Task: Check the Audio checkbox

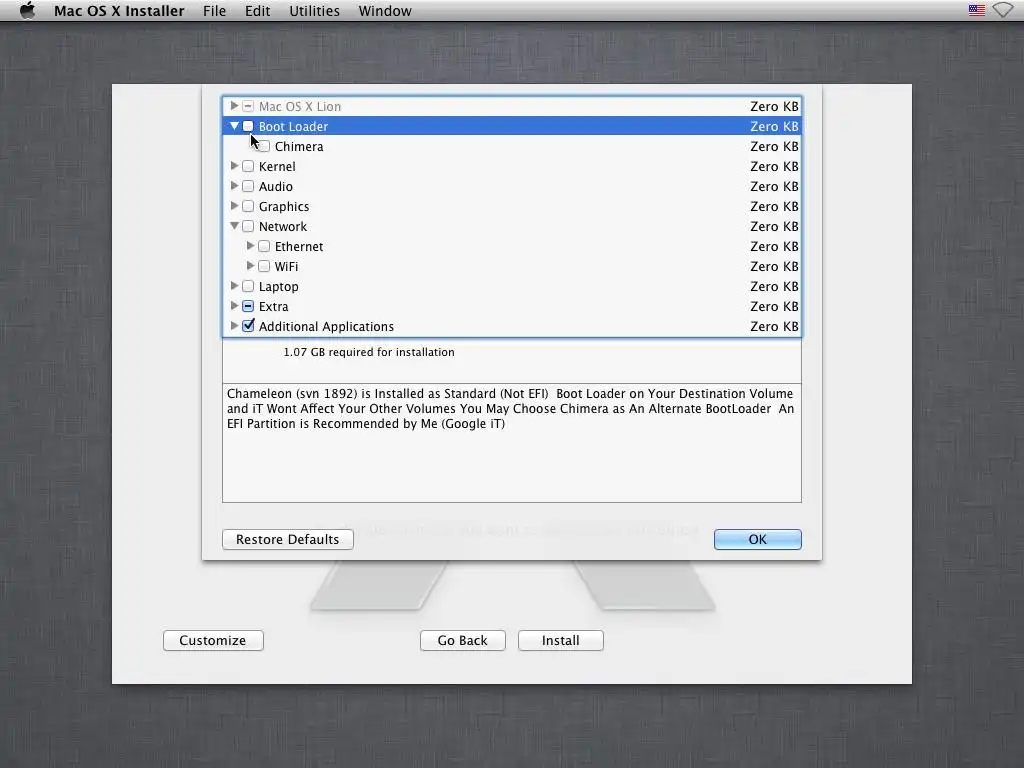Action: 248,186
